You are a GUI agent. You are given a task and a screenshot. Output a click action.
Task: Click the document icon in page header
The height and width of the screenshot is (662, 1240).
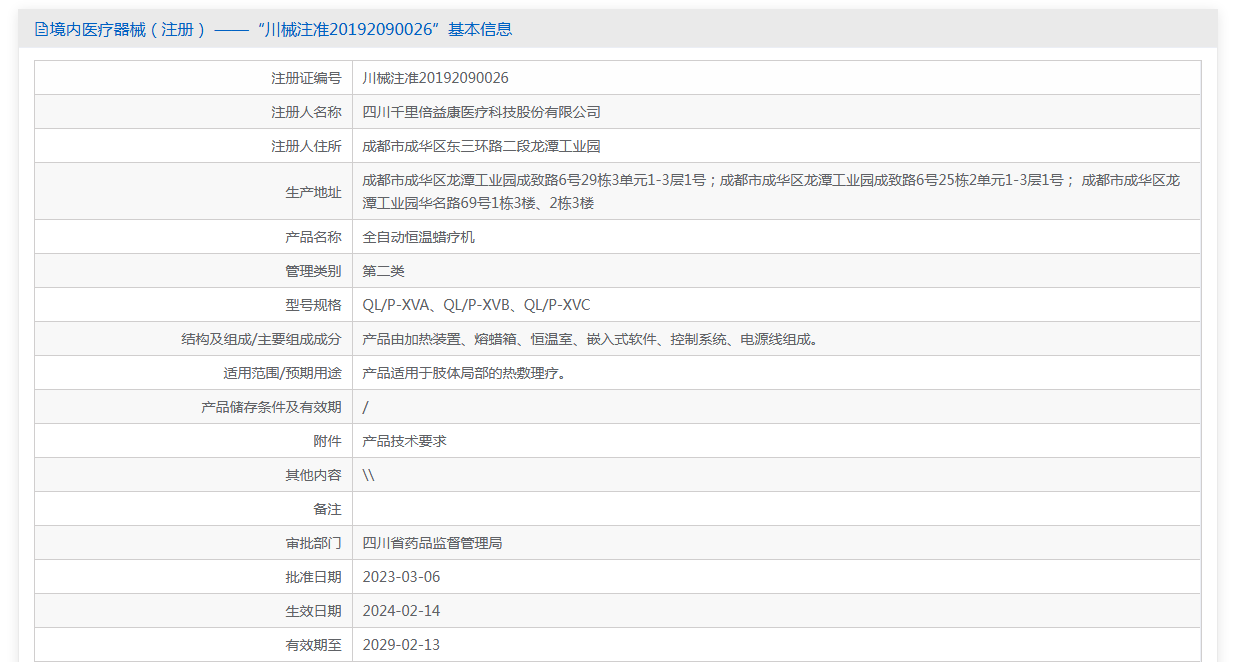41,29
